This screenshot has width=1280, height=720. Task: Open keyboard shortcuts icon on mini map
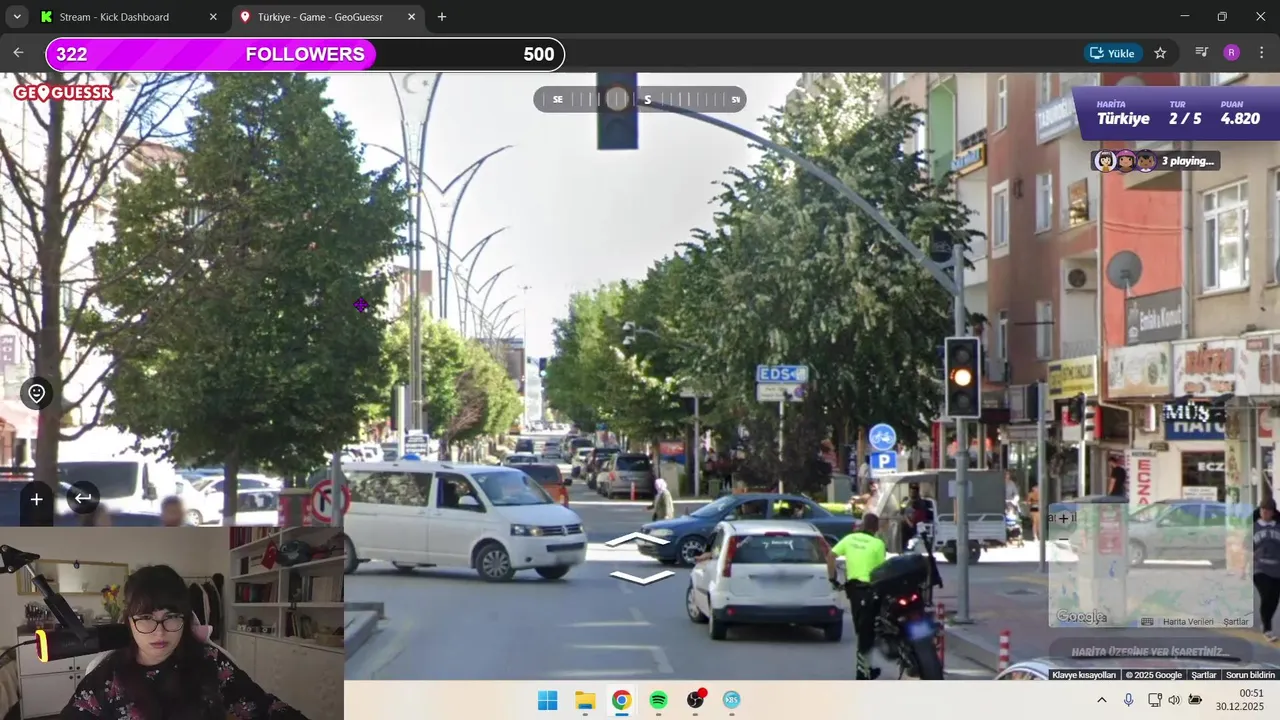pyautogui.click(x=1147, y=622)
